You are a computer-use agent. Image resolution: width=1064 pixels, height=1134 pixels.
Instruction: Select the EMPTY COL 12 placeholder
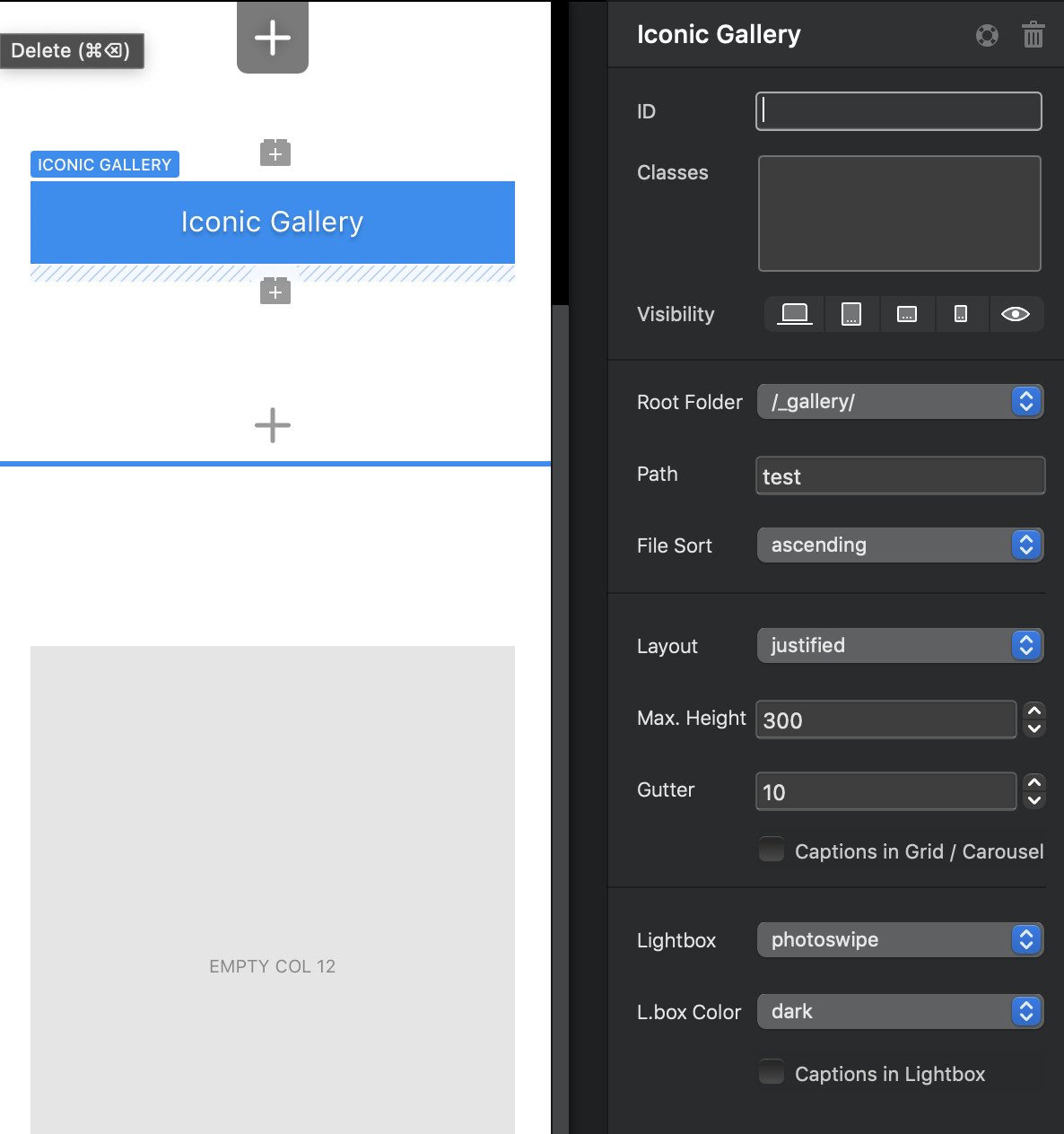tap(273, 890)
